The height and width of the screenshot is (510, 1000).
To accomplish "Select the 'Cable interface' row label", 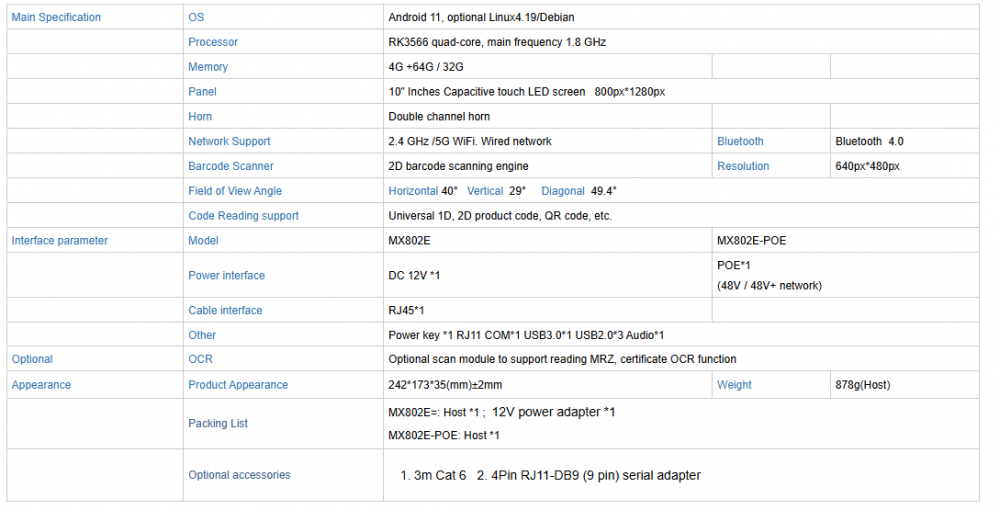I will click(x=225, y=310).
